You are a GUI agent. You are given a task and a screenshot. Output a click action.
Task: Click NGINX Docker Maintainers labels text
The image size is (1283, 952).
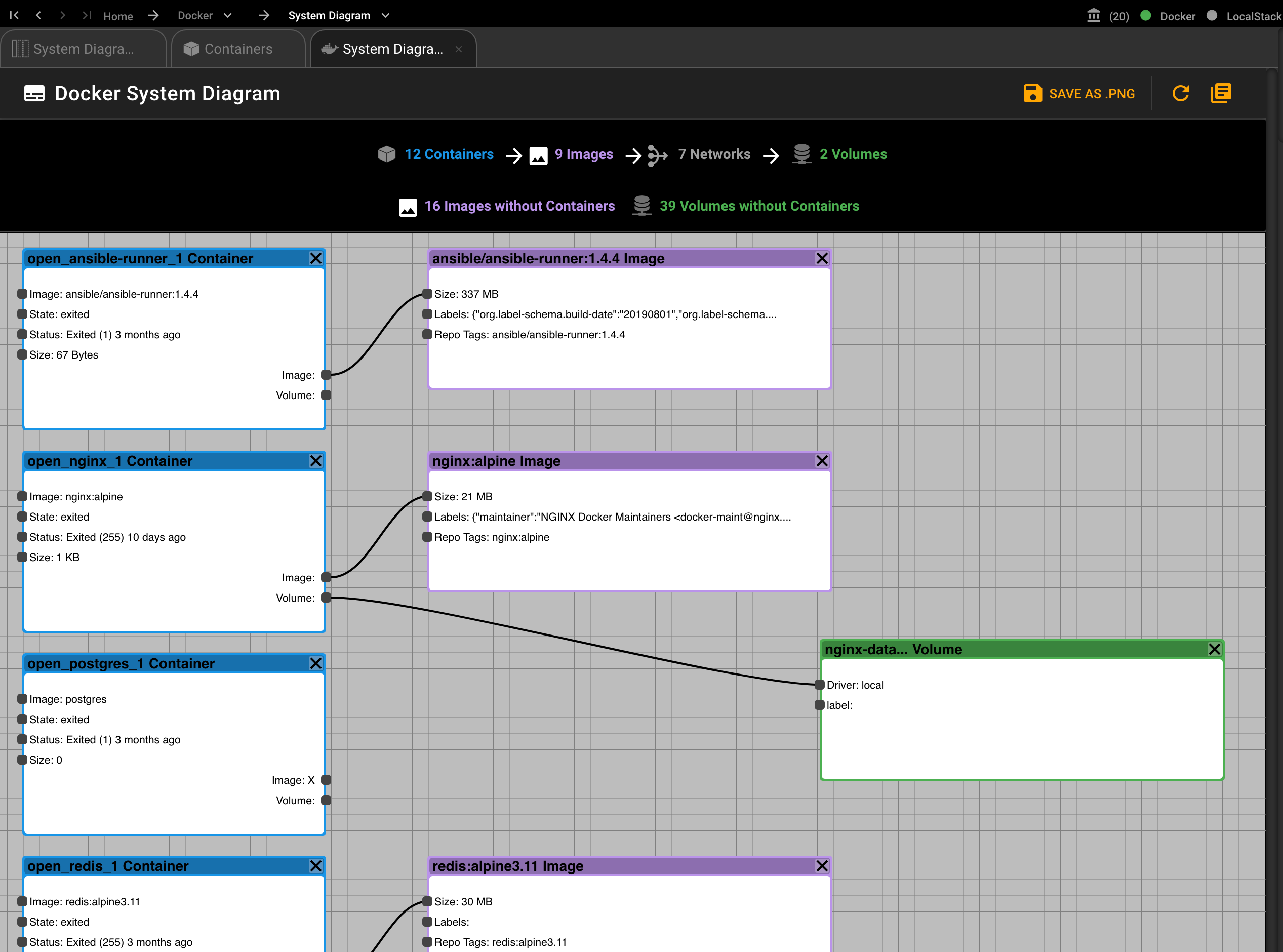click(613, 517)
